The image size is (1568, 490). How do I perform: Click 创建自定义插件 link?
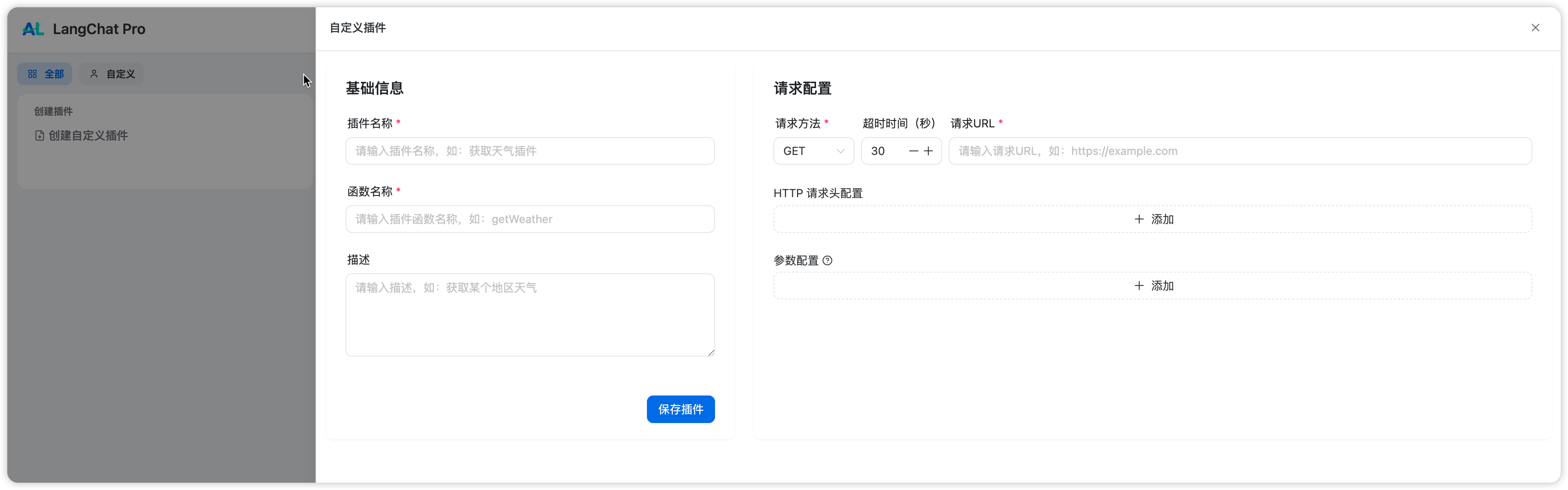(88, 136)
